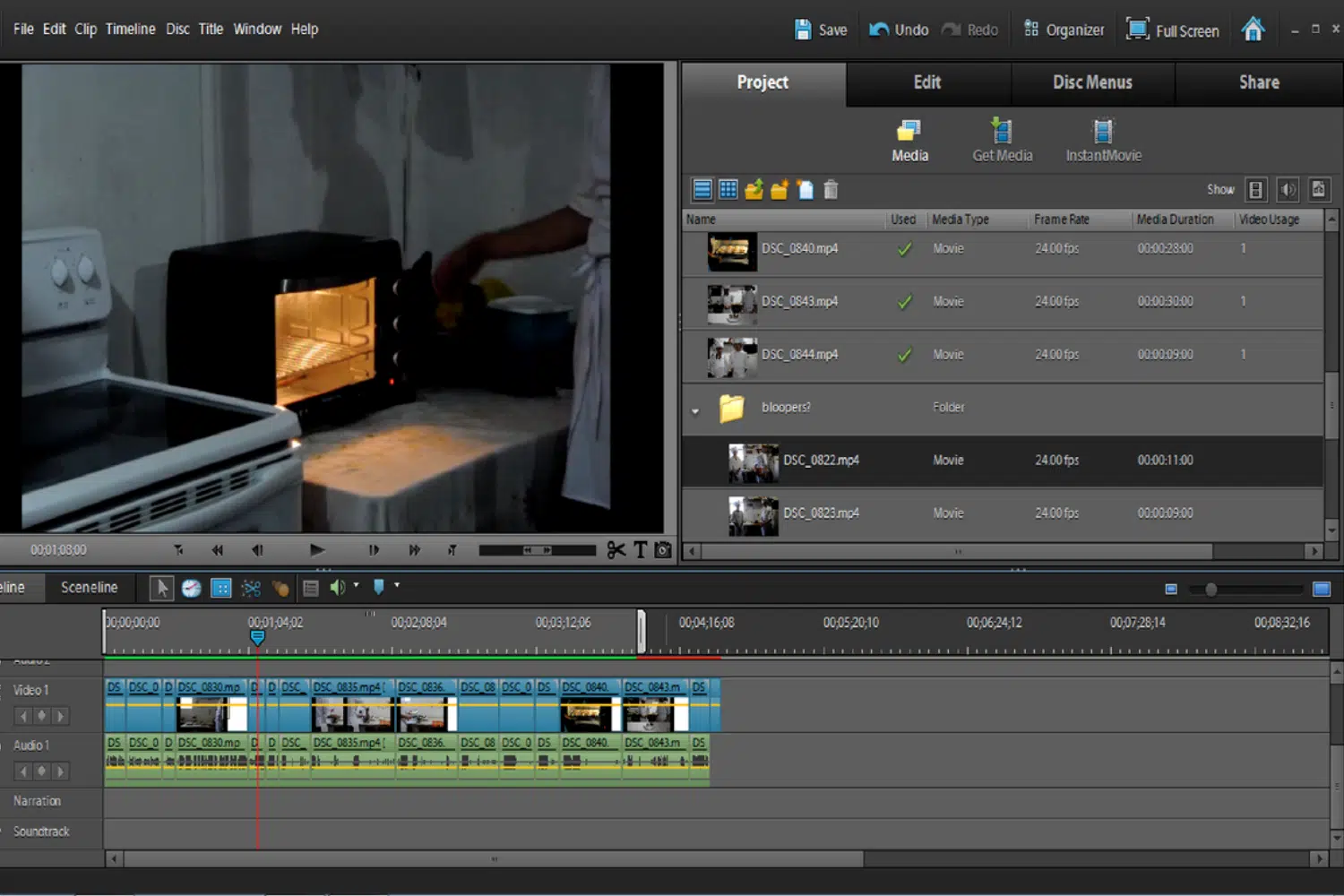Open the audio tools dropdown arrow
Screen dimensions: 1344x896
point(356,585)
